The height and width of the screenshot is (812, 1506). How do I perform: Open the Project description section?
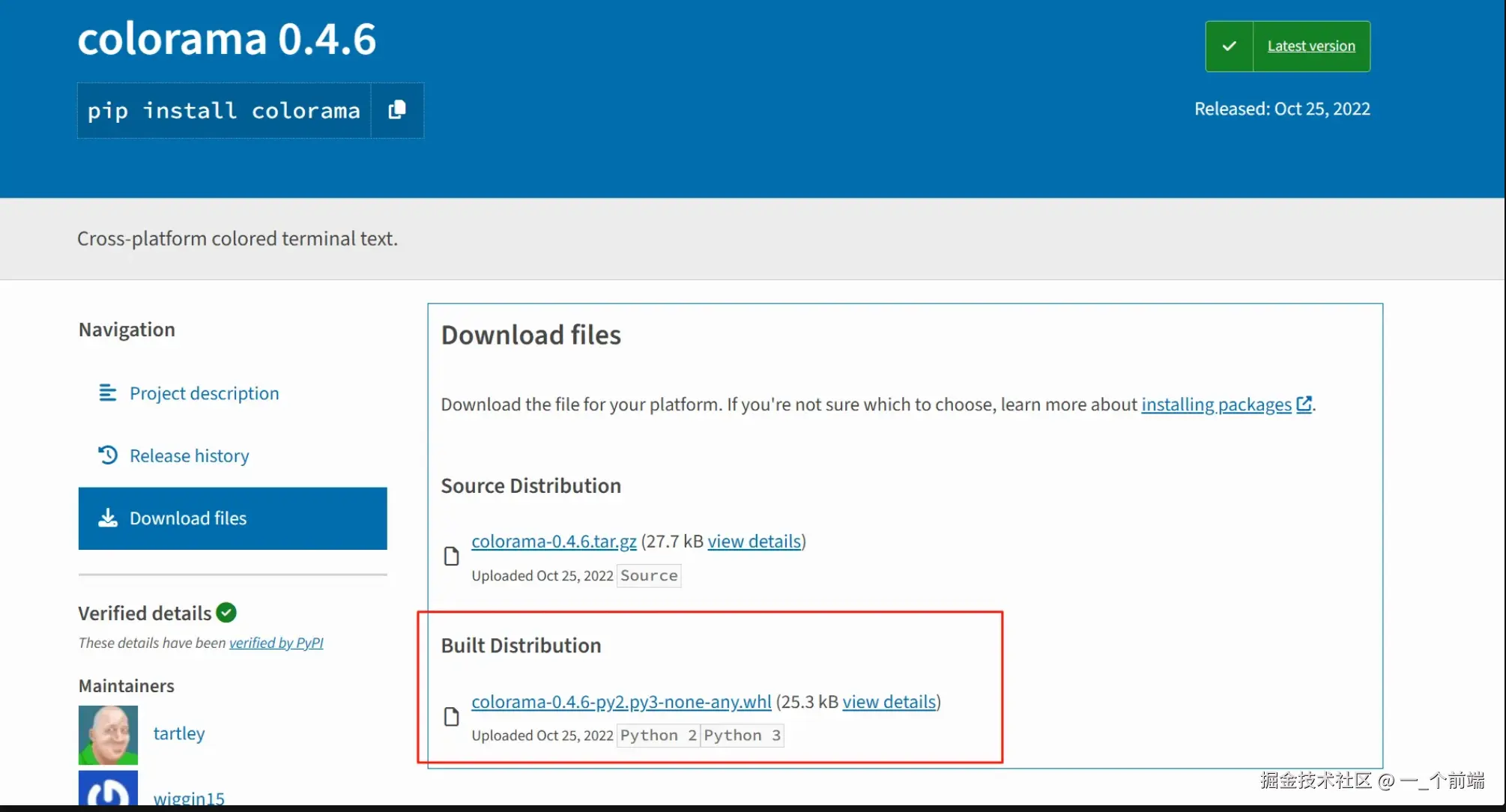pyautogui.click(x=204, y=393)
